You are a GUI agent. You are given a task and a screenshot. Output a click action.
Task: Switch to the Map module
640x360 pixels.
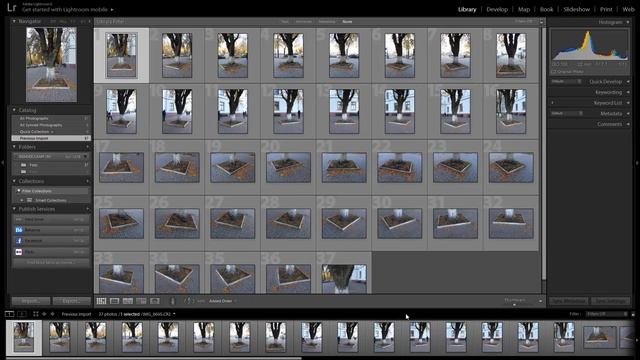[524, 9]
